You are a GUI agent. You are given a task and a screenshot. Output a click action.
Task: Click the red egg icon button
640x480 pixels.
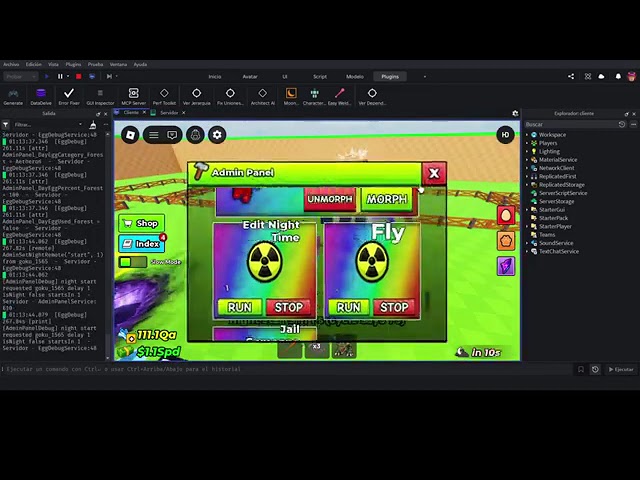click(x=506, y=215)
